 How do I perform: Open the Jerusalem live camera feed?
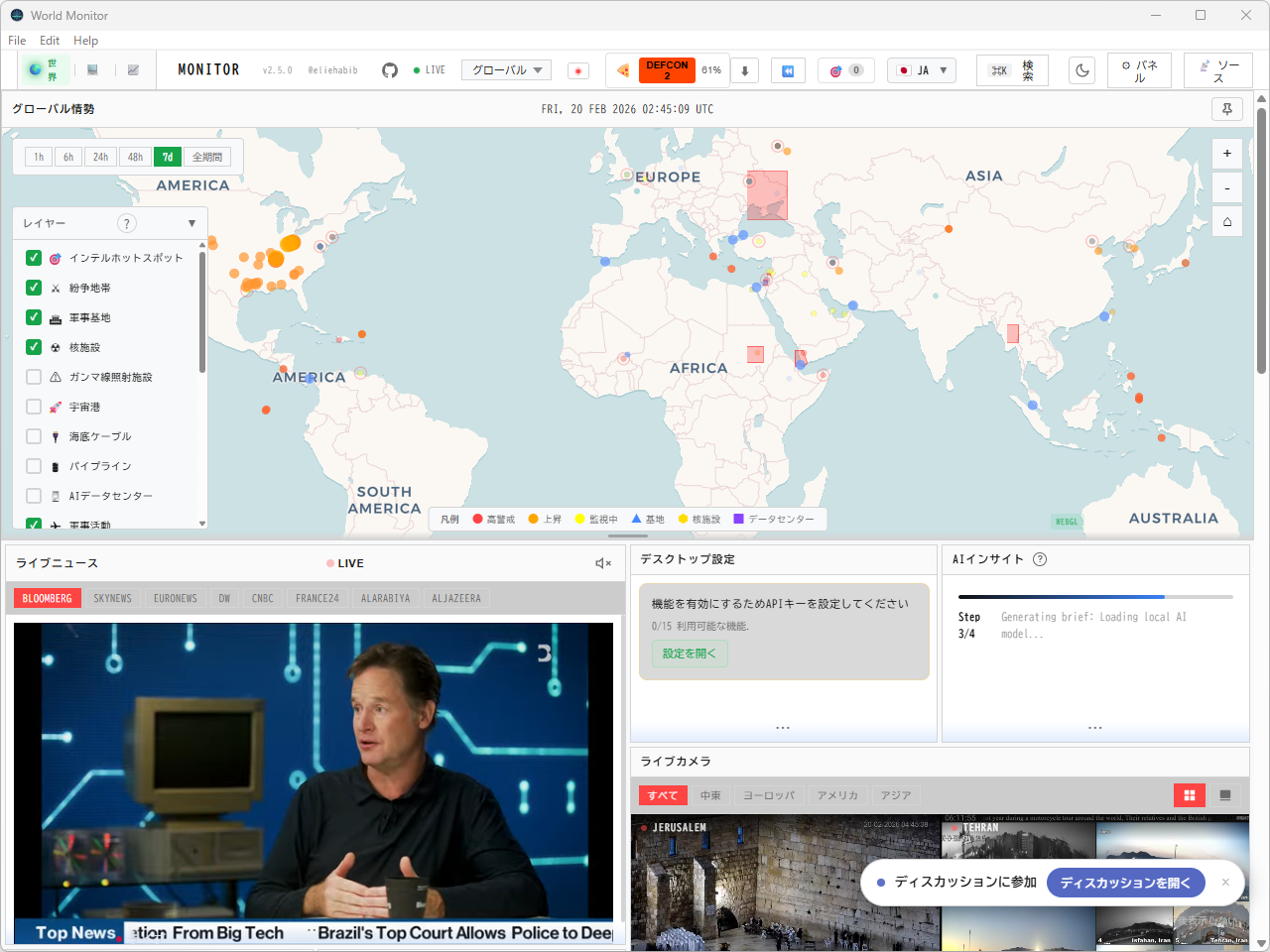785,883
